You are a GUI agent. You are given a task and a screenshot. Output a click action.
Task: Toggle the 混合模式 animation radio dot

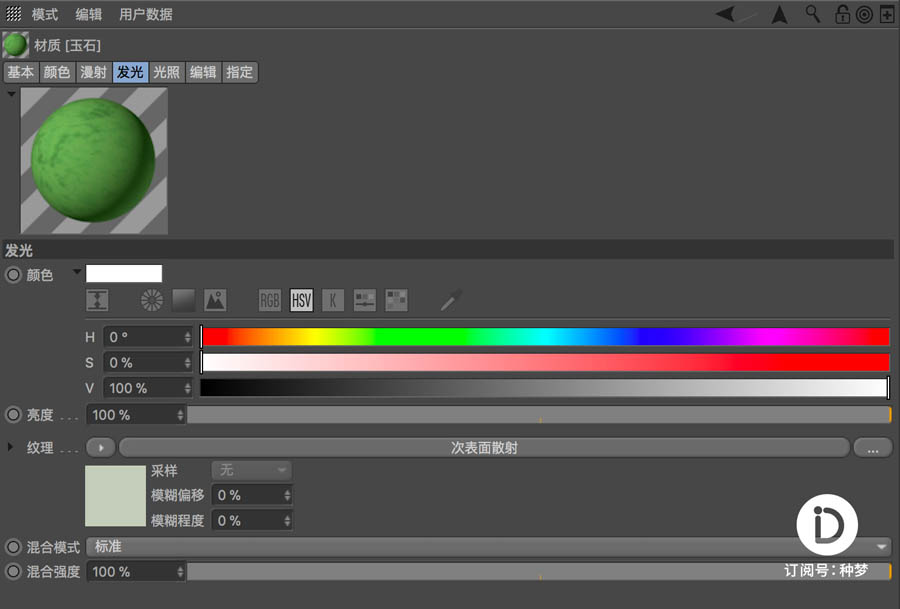13,547
